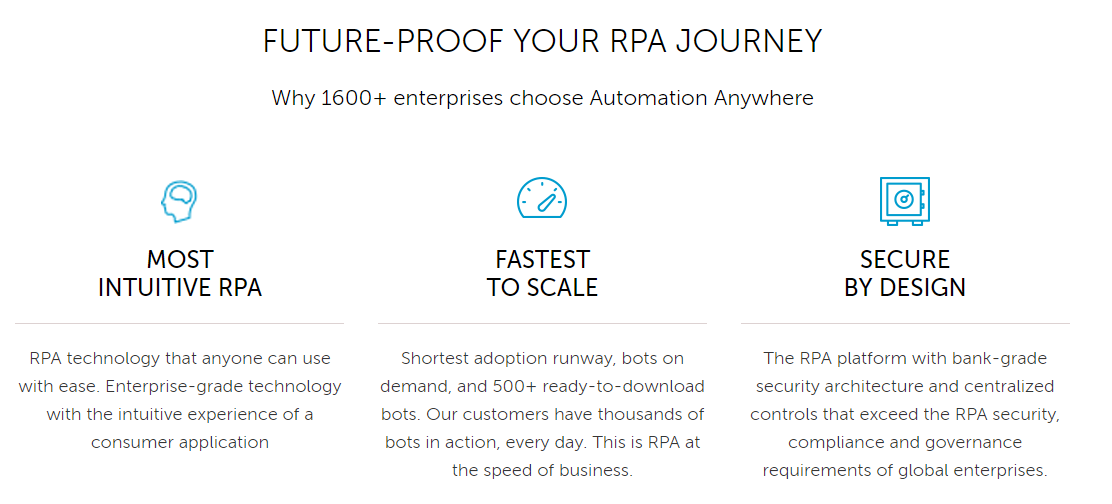Viewport: 1112px width, 504px height.
Task: Click 'requirements of global enterprises' line
Action: click(905, 471)
